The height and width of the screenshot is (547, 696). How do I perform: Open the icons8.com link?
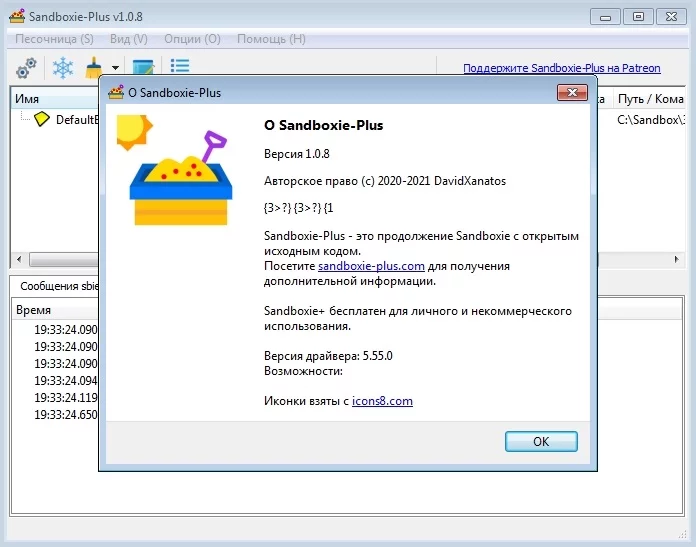[382, 401]
